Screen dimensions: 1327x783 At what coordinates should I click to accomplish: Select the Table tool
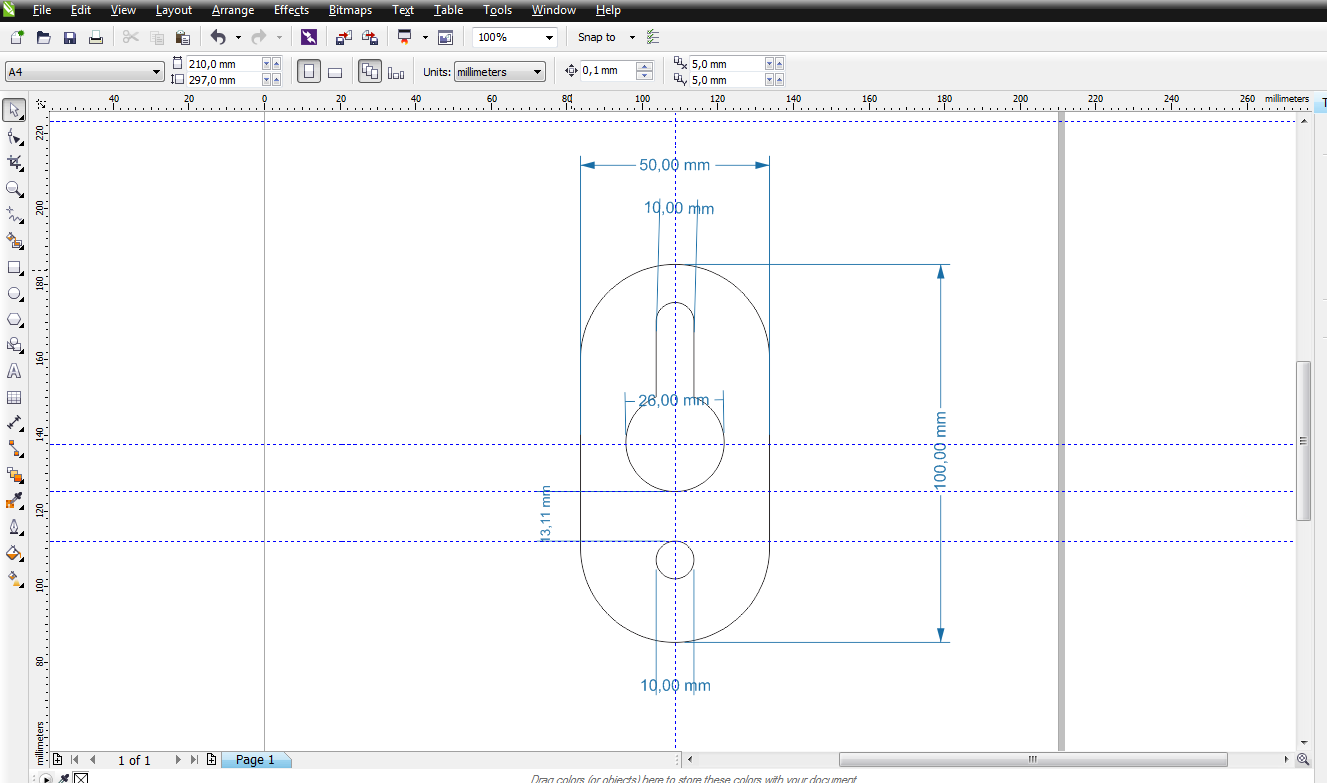click(x=14, y=397)
